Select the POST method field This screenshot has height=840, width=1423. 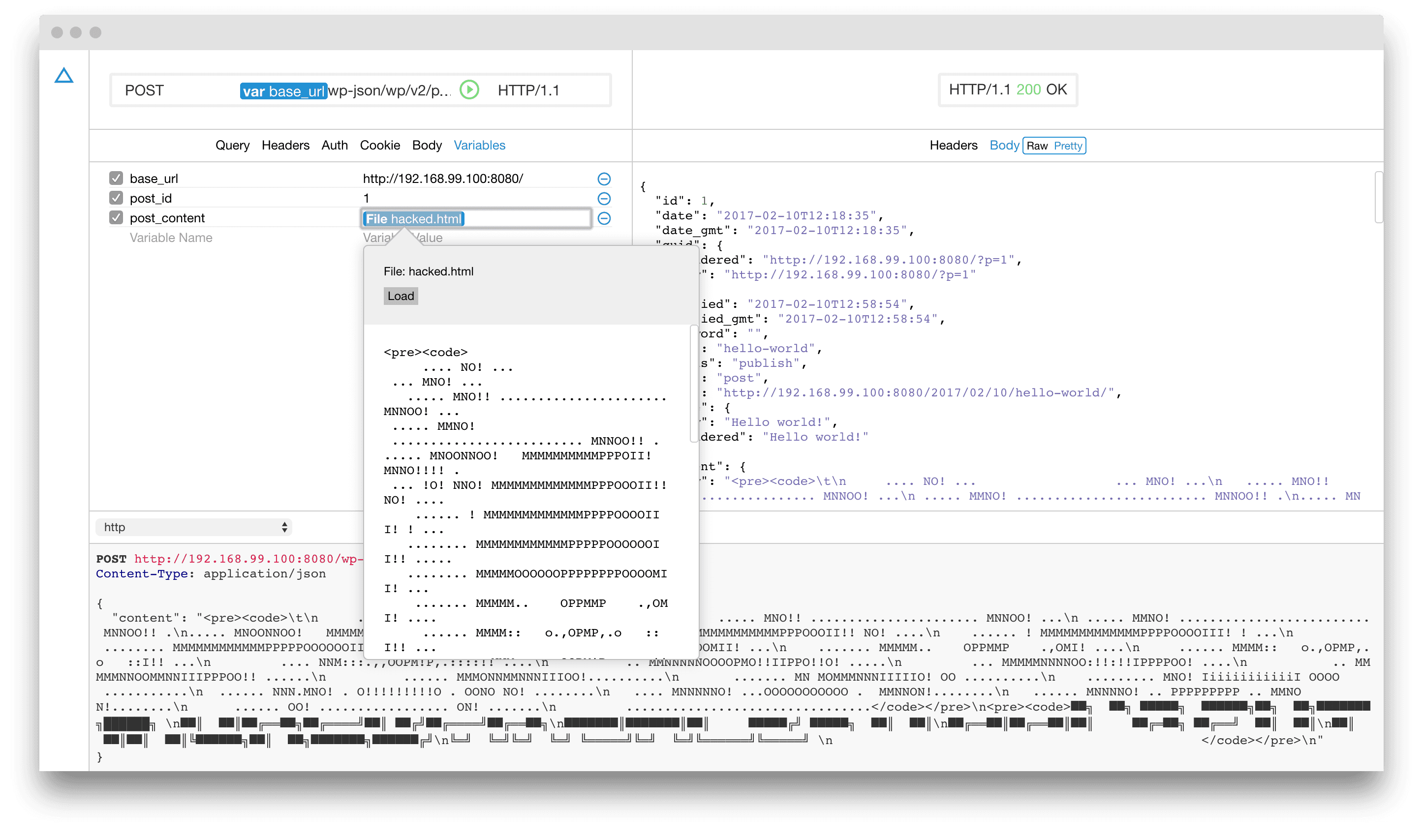144,90
